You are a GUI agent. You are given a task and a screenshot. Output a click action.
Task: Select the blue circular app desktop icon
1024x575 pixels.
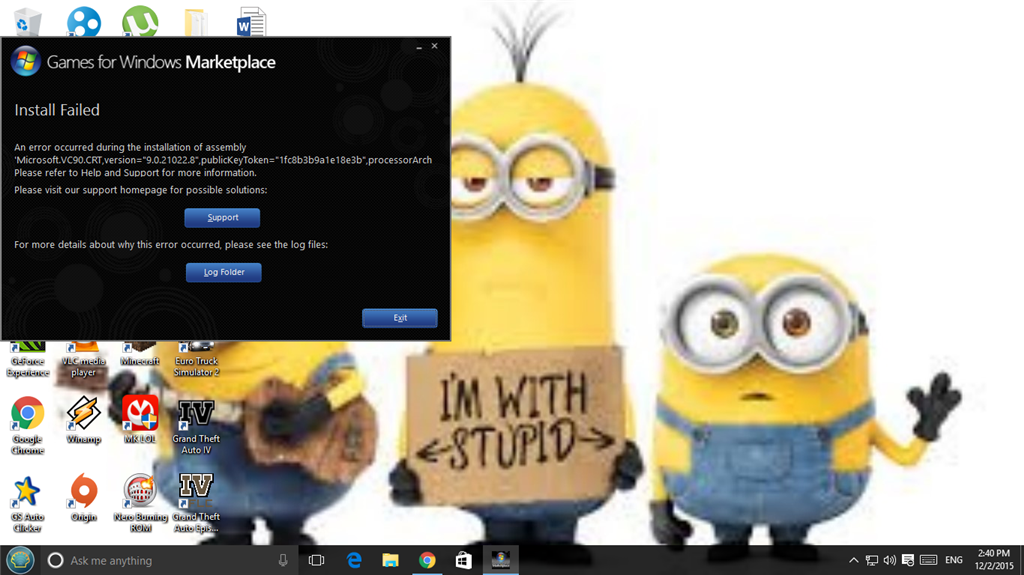pyautogui.click(x=84, y=22)
